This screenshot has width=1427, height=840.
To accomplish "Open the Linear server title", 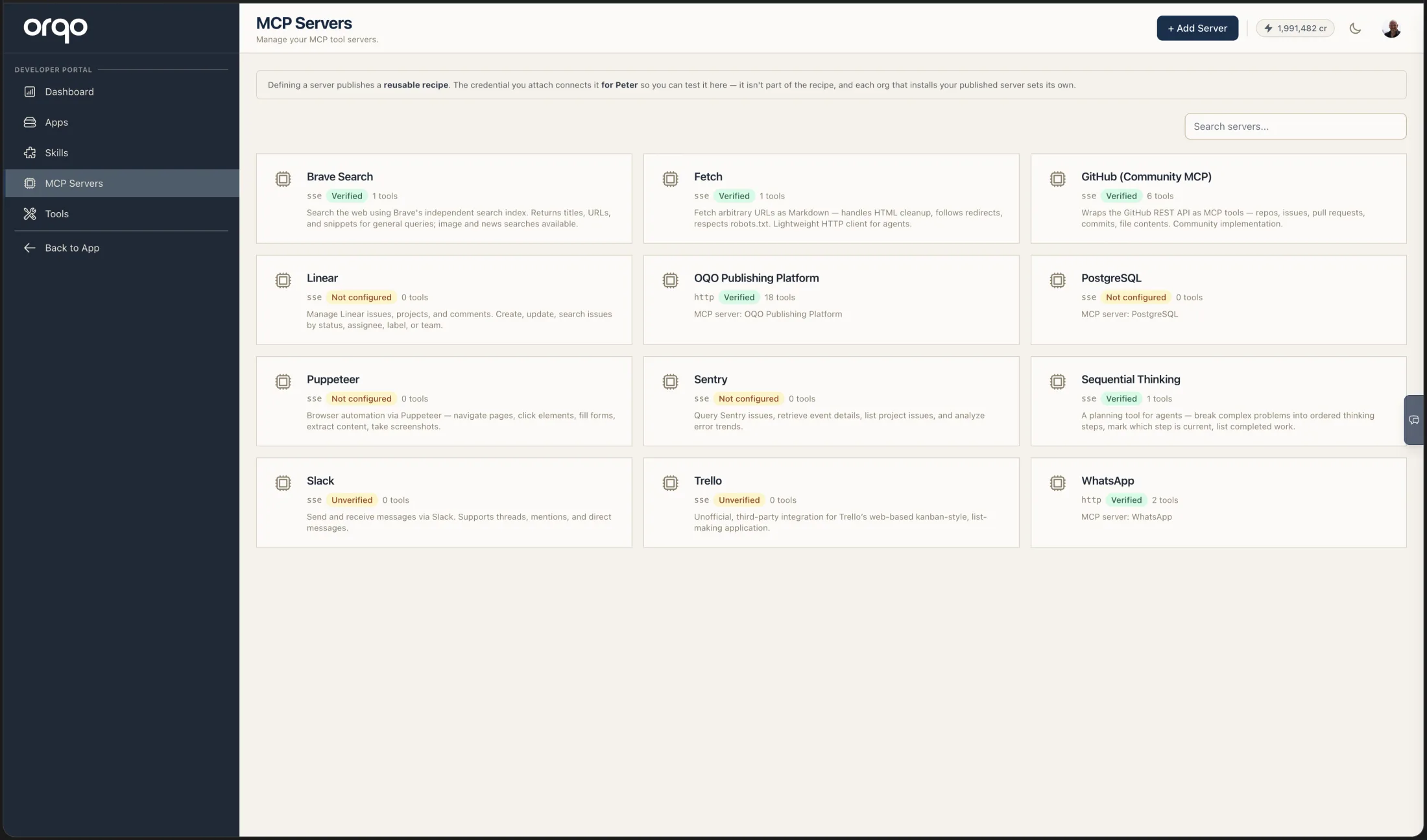I will 322,278.
